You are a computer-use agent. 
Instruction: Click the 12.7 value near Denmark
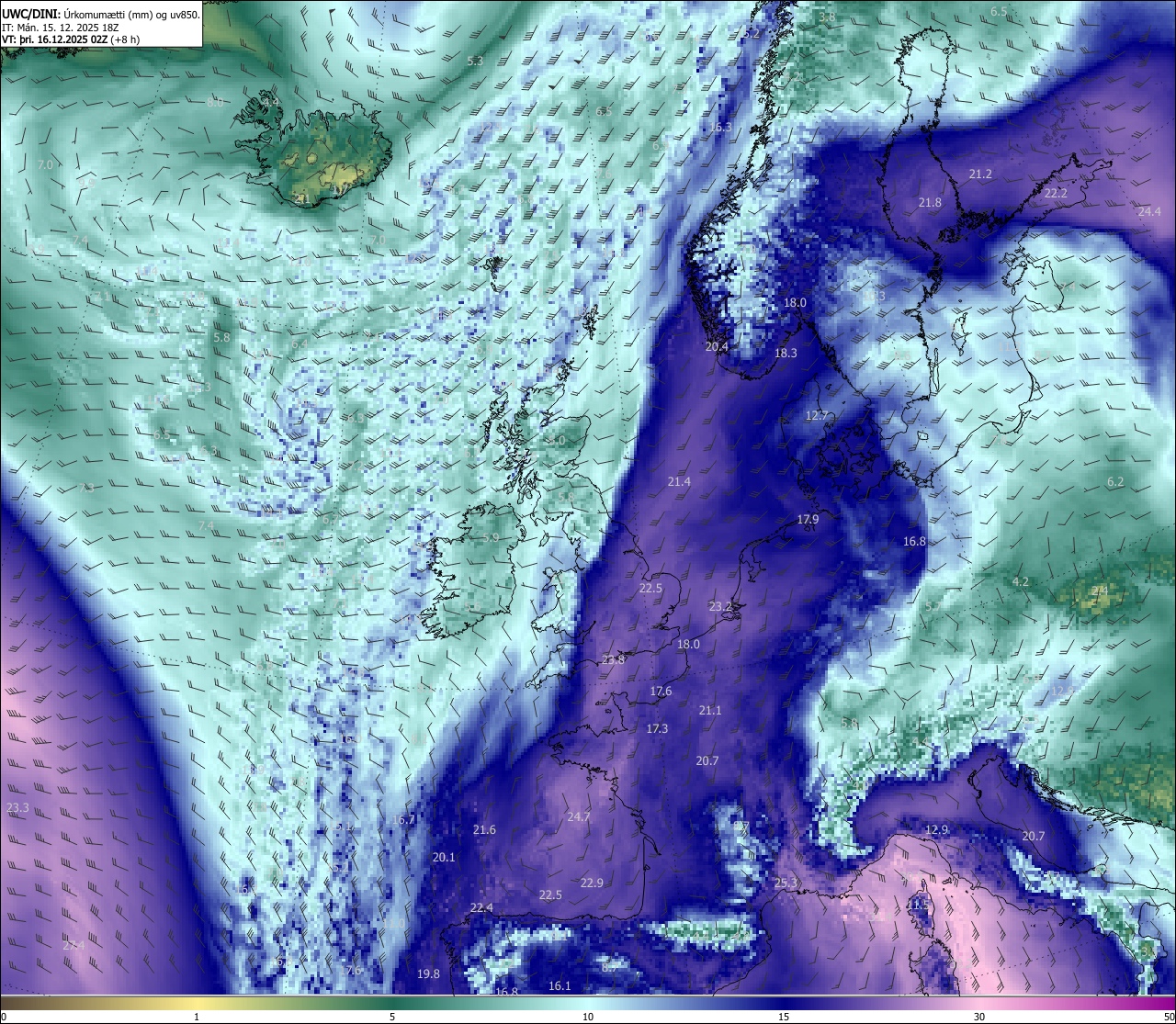[x=817, y=416]
